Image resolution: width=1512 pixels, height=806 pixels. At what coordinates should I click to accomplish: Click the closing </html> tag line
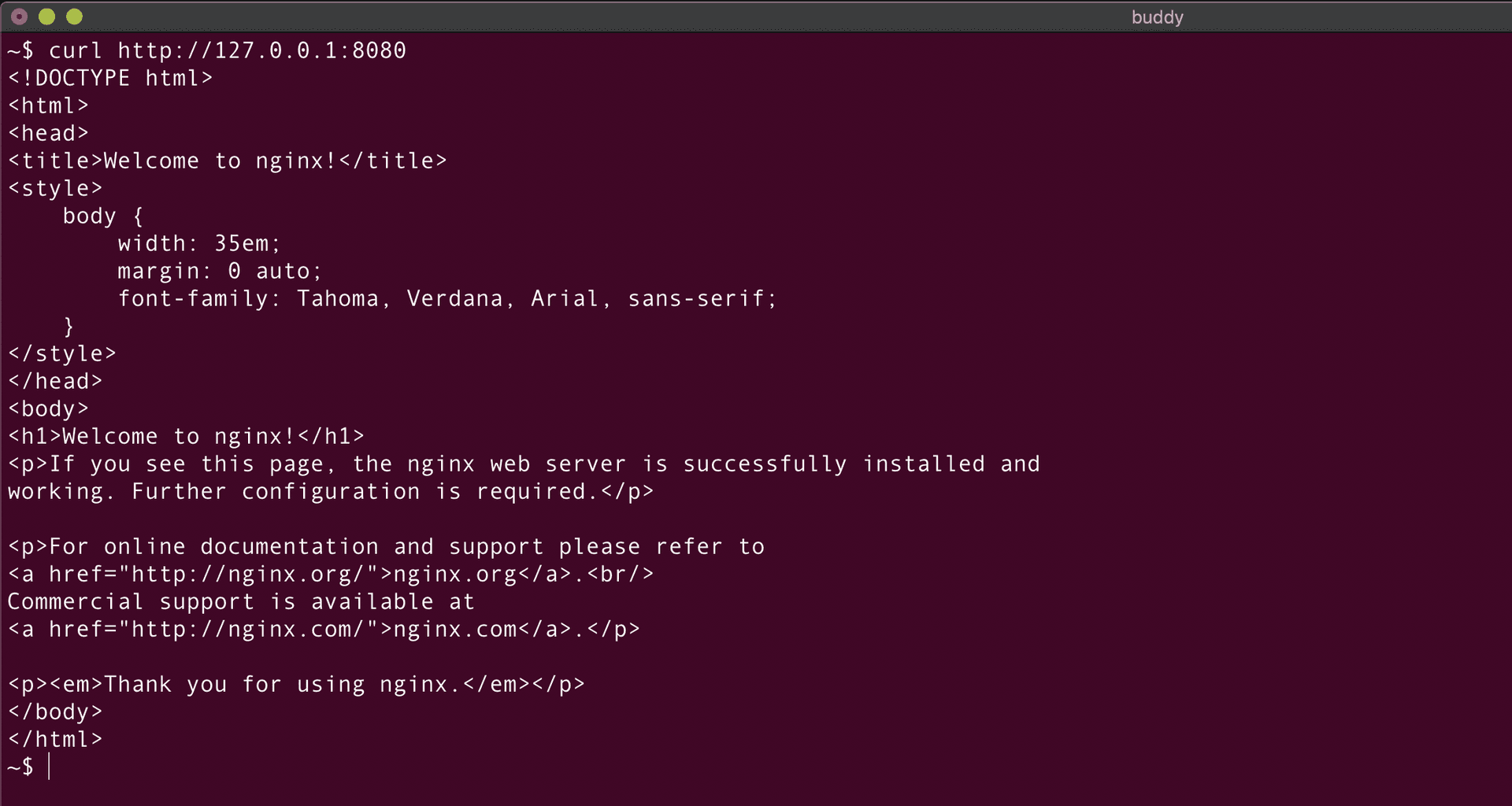(x=55, y=739)
